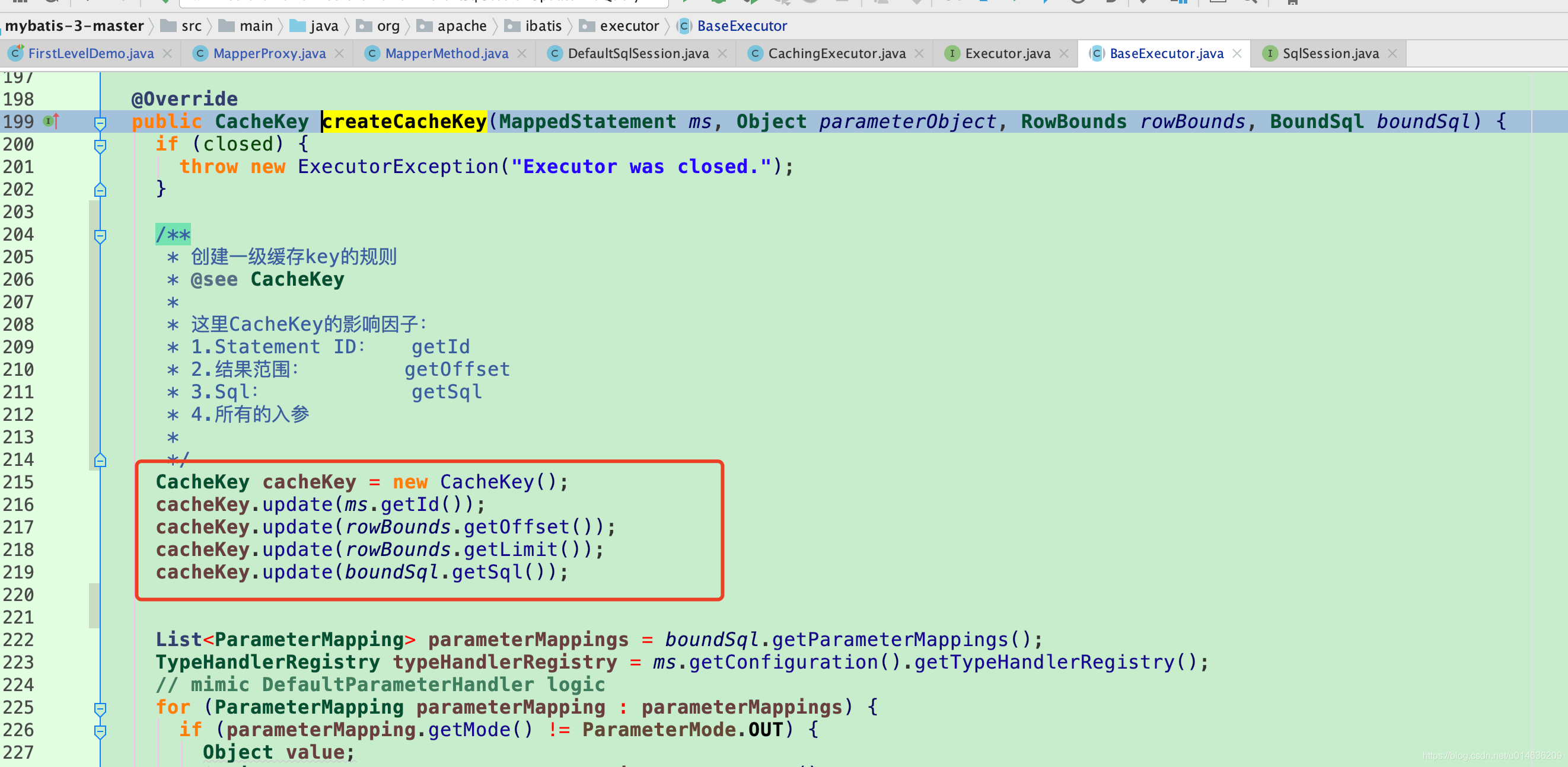
Task: Open the Executor.java tab
Action: 1008,53
